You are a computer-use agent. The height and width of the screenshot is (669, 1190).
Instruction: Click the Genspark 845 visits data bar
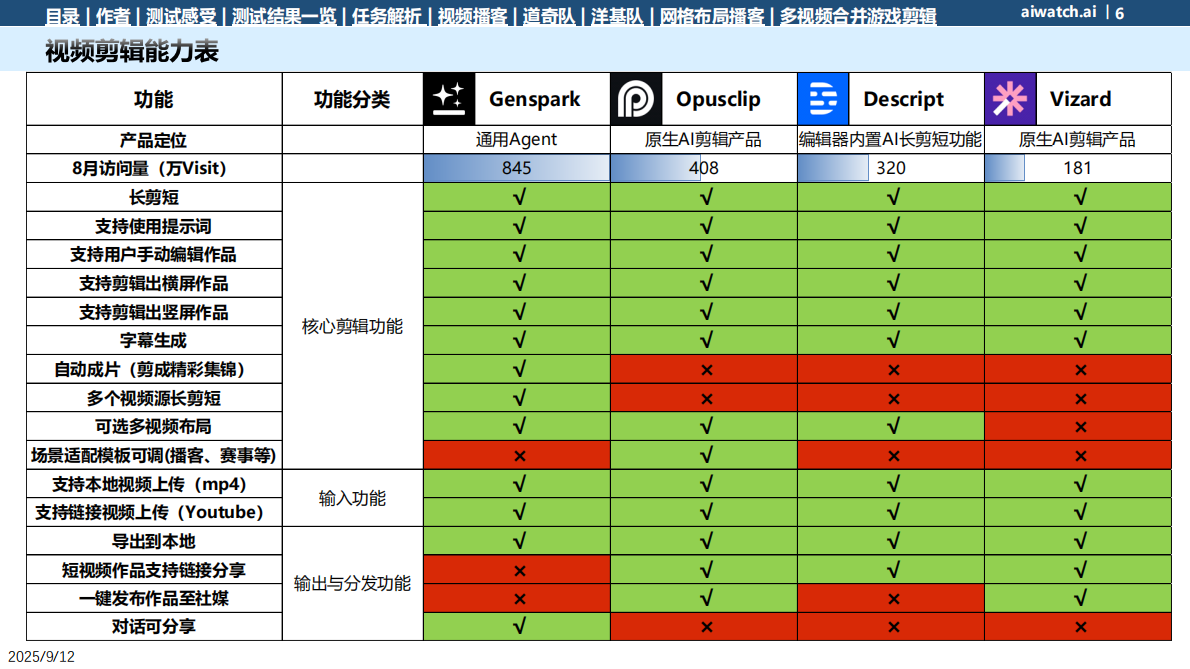[517, 168]
